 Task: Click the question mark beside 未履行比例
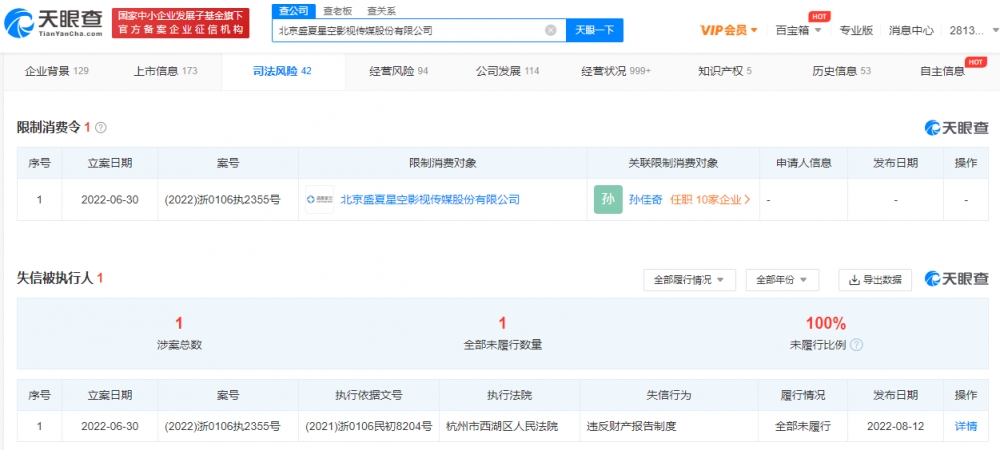tap(857, 345)
